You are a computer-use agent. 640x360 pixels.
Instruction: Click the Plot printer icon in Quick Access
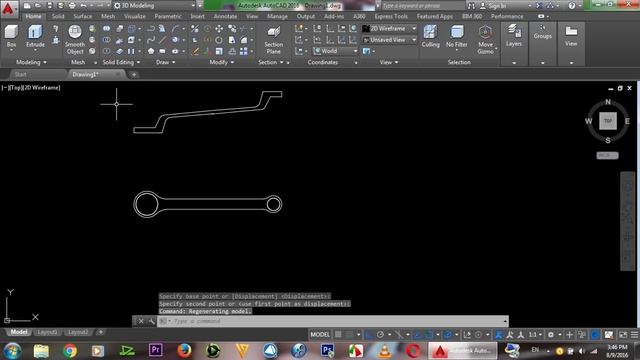[72, 6]
